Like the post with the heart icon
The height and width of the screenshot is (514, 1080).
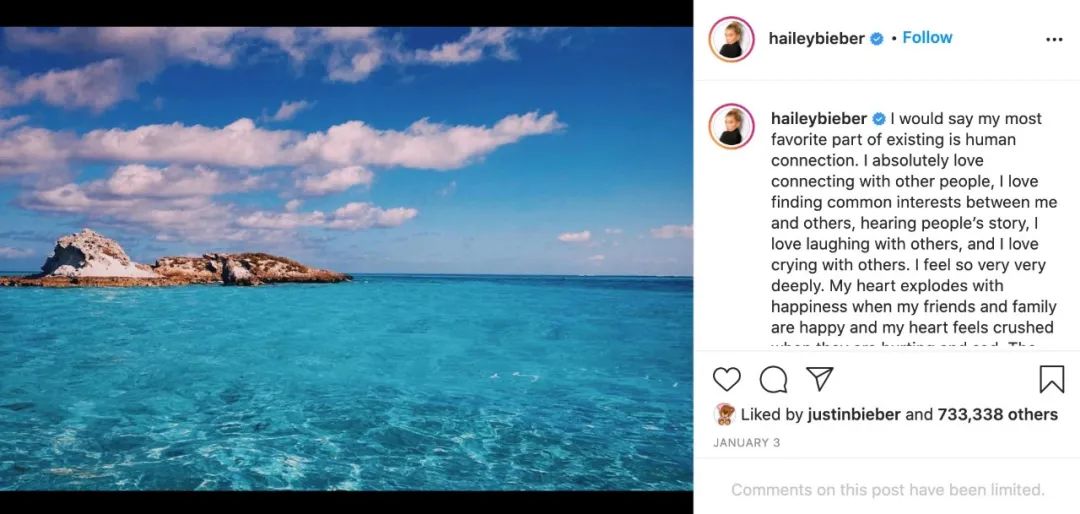pyautogui.click(x=726, y=379)
